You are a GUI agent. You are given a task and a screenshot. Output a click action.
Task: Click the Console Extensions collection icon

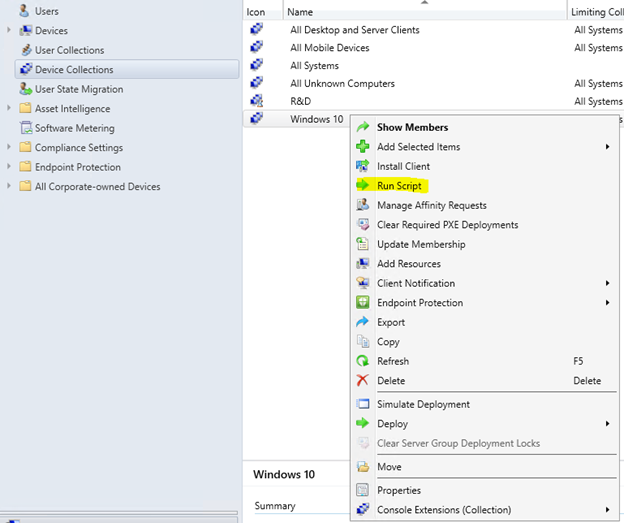[x=363, y=509]
